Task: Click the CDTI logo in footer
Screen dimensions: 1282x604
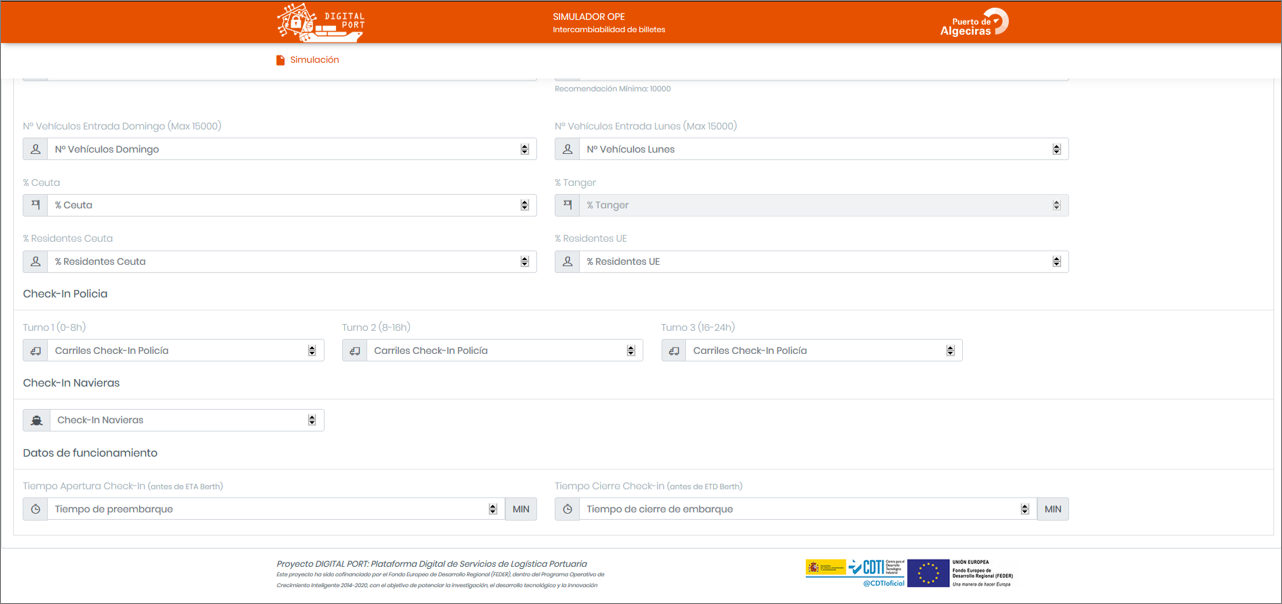Action: 877,568
